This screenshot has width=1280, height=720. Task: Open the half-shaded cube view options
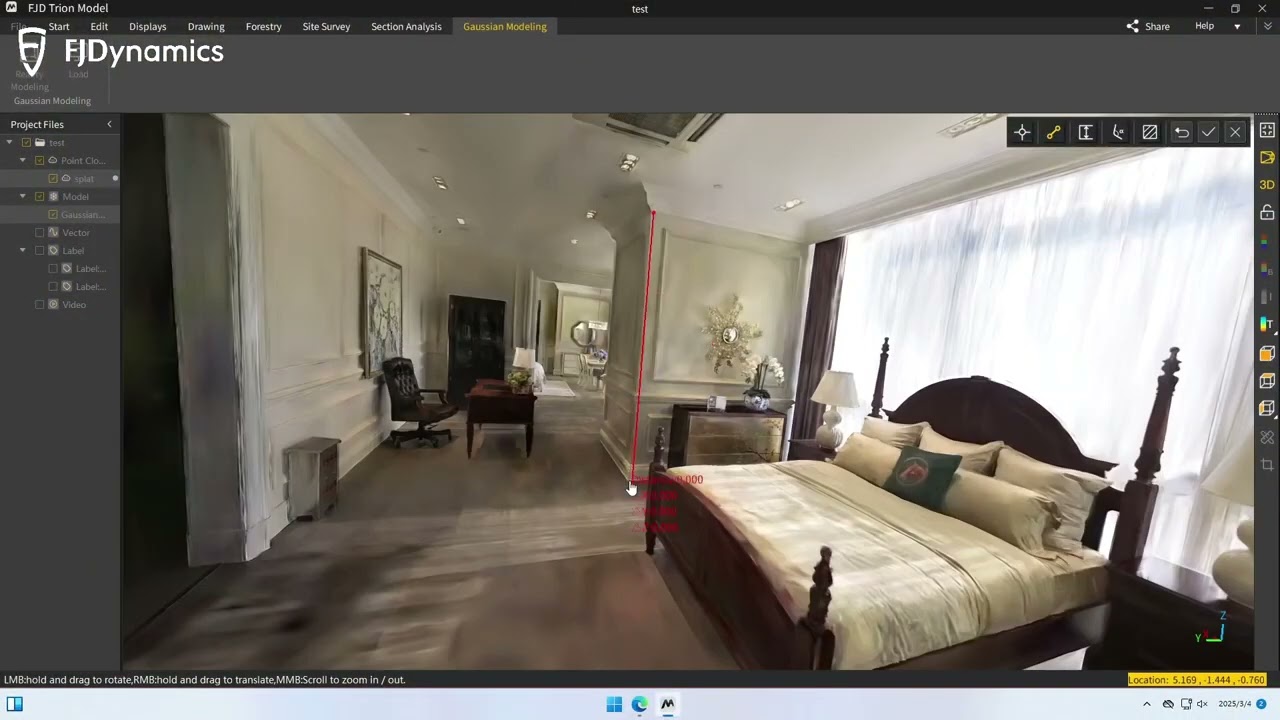(x=1267, y=409)
